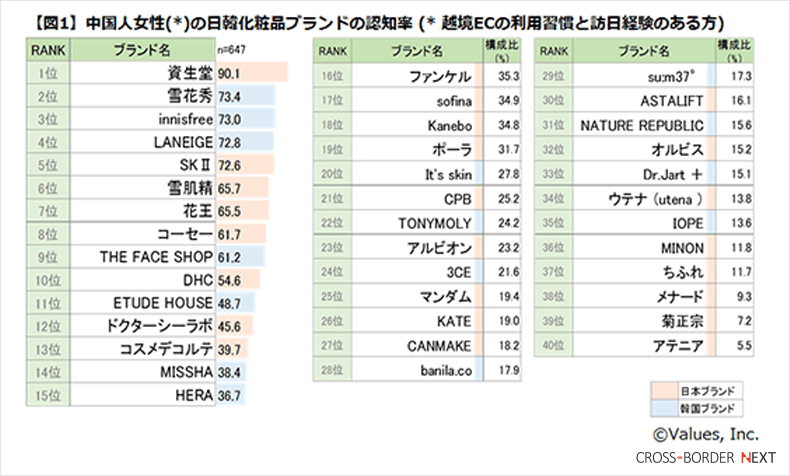Click the アルビオン brand name
The image size is (790, 476).
tap(439, 248)
